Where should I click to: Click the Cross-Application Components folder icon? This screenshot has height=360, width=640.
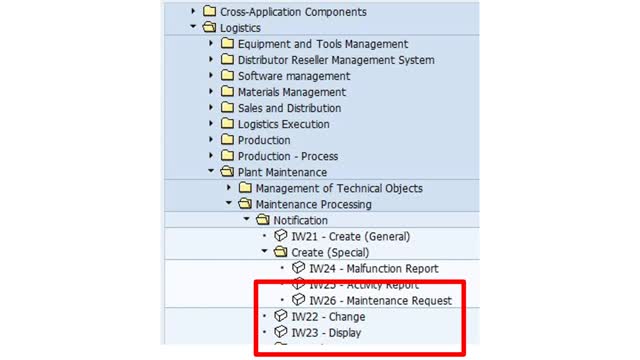tap(209, 11)
